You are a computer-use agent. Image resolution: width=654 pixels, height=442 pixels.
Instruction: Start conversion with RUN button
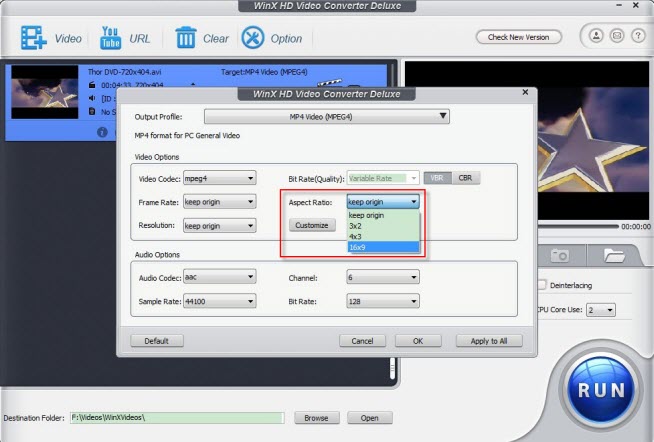coord(601,390)
